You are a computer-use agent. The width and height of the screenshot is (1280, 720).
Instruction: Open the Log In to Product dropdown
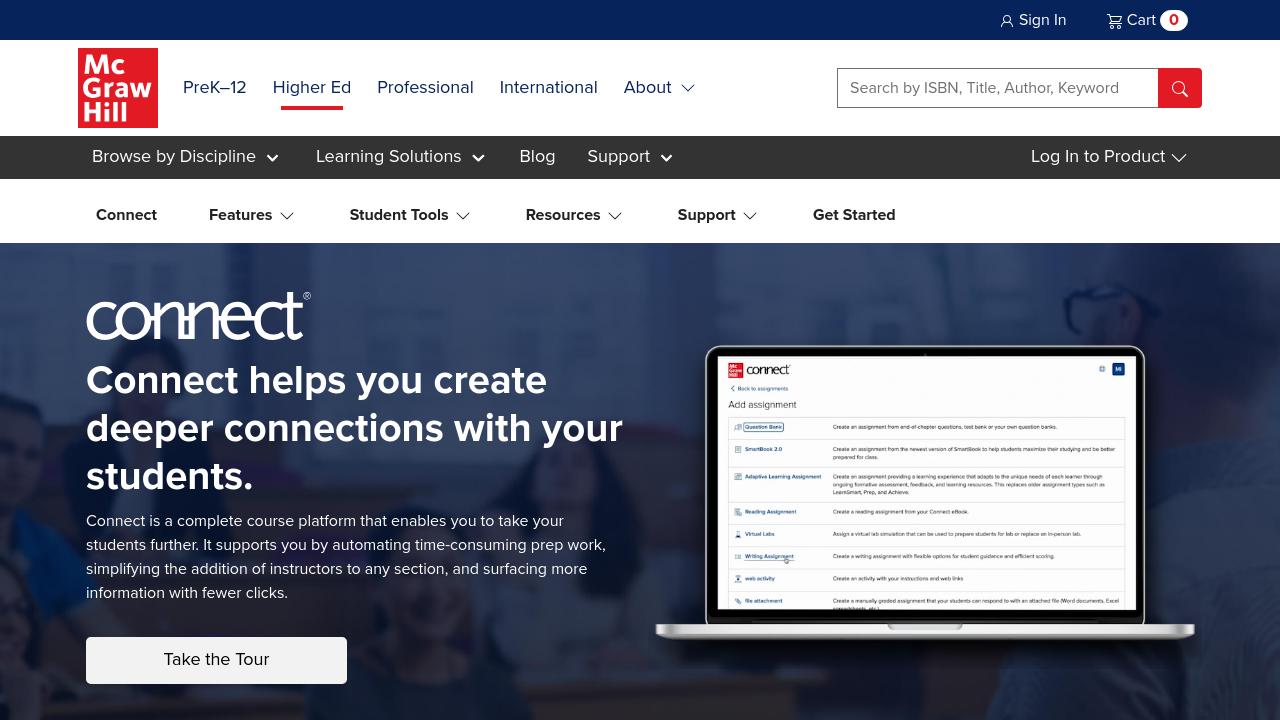coord(1108,157)
